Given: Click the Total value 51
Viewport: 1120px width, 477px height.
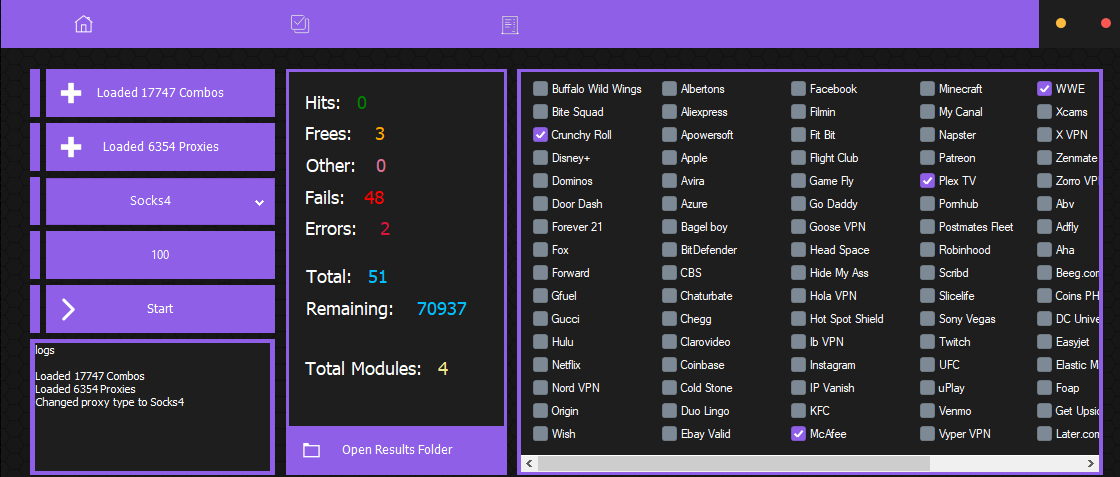Looking at the screenshot, I should (x=377, y=277).
